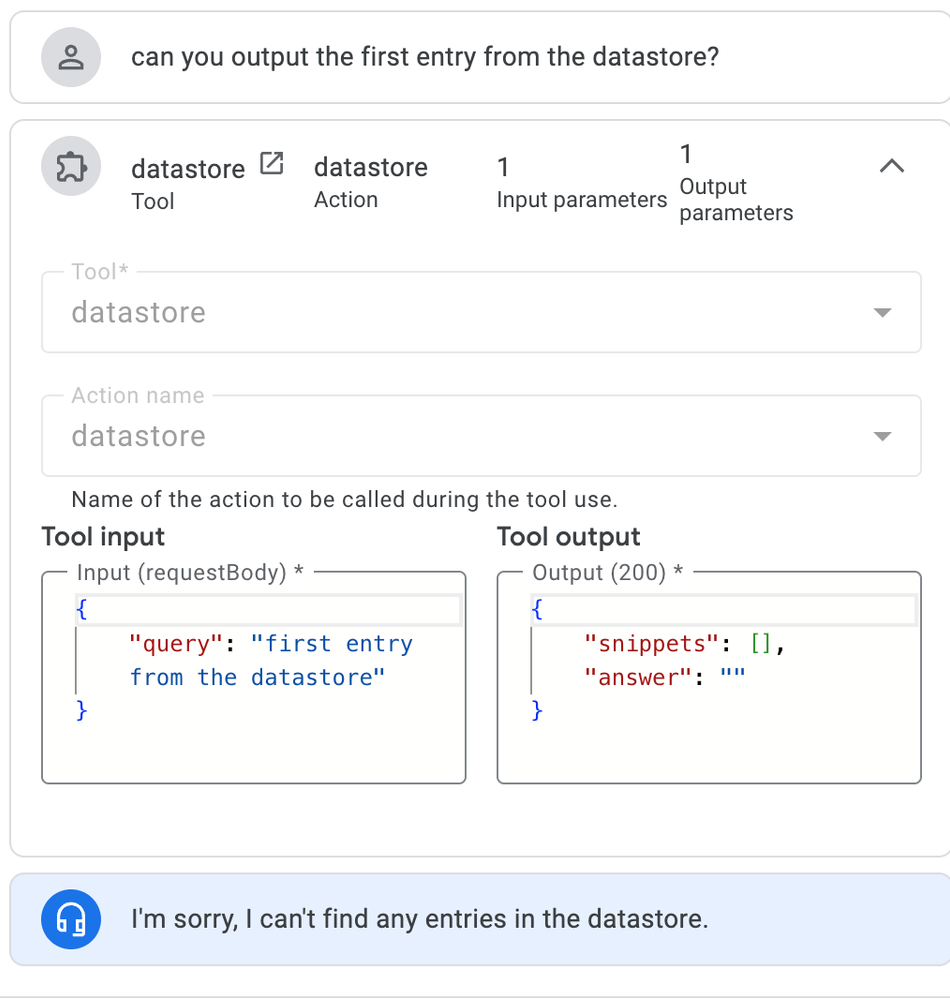Click the datastore Tool title link
The image size is (950, 999).
pos(188,169)
